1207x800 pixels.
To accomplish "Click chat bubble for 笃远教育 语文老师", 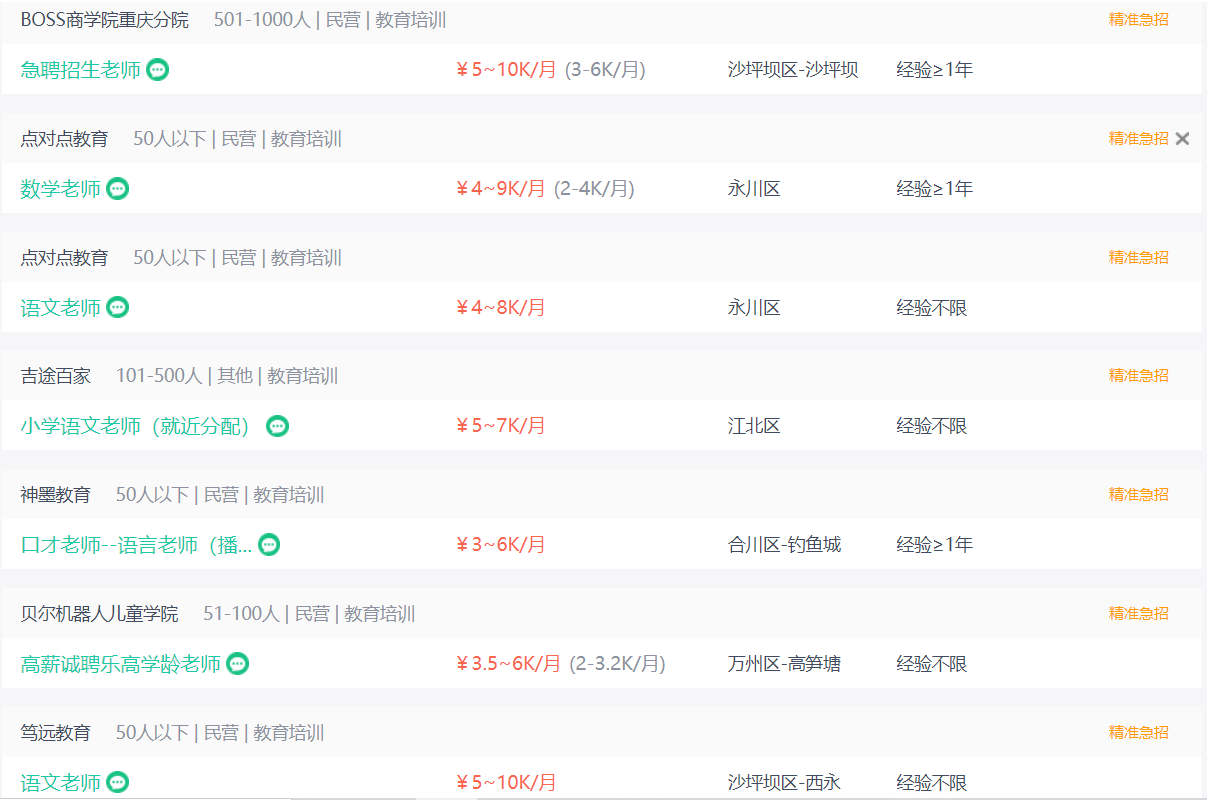I will 118,782.
